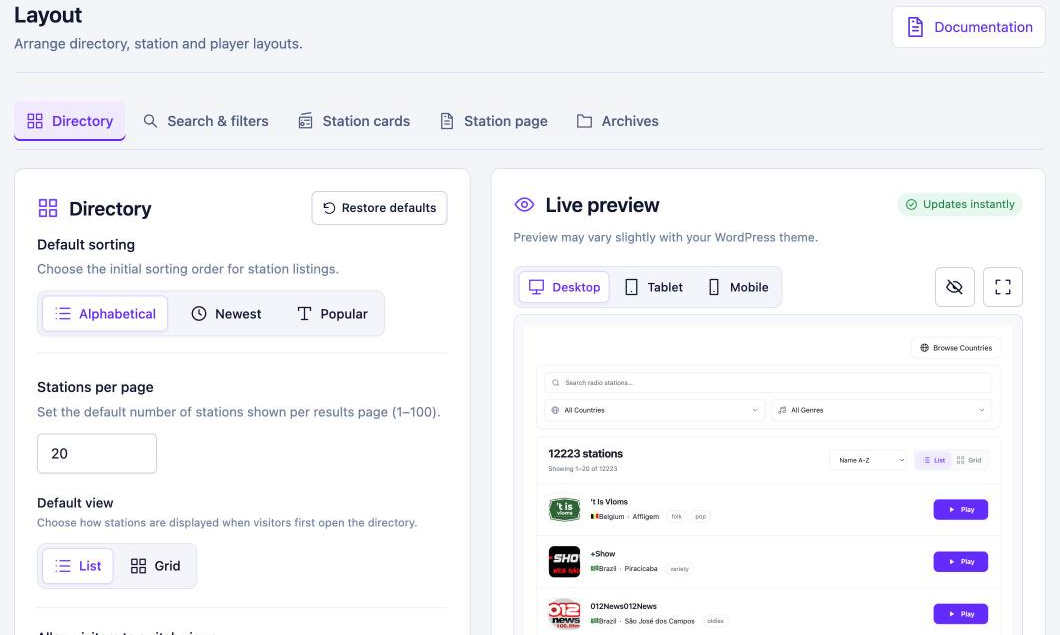
Task: Click the globe icon in All Countries
Action: coord(555,410)
